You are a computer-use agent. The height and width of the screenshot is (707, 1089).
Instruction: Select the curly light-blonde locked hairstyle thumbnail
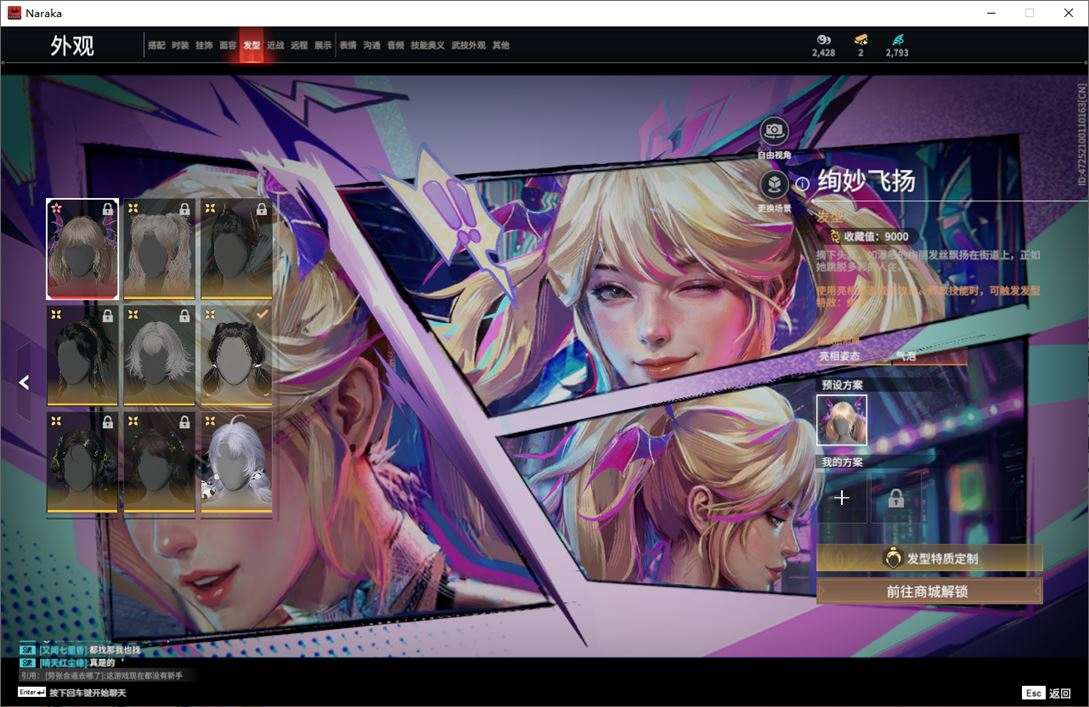(x=159, y=249)
